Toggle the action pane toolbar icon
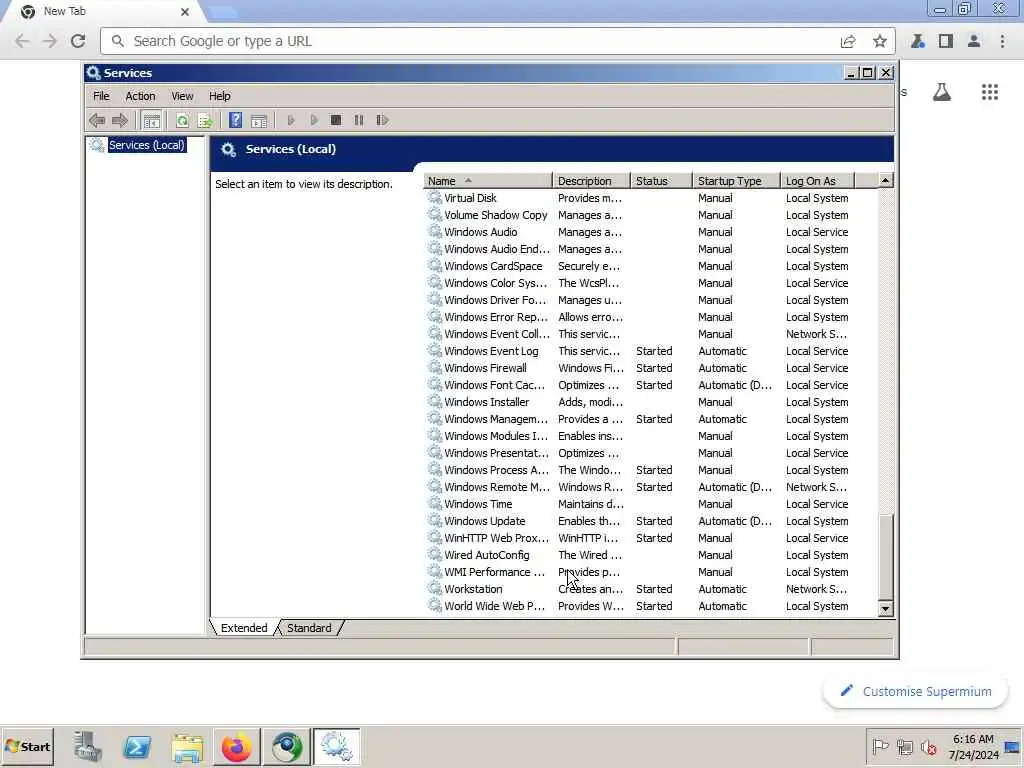Image resolution: width=1024 pixels, height=768 pixels. point(259,120)
